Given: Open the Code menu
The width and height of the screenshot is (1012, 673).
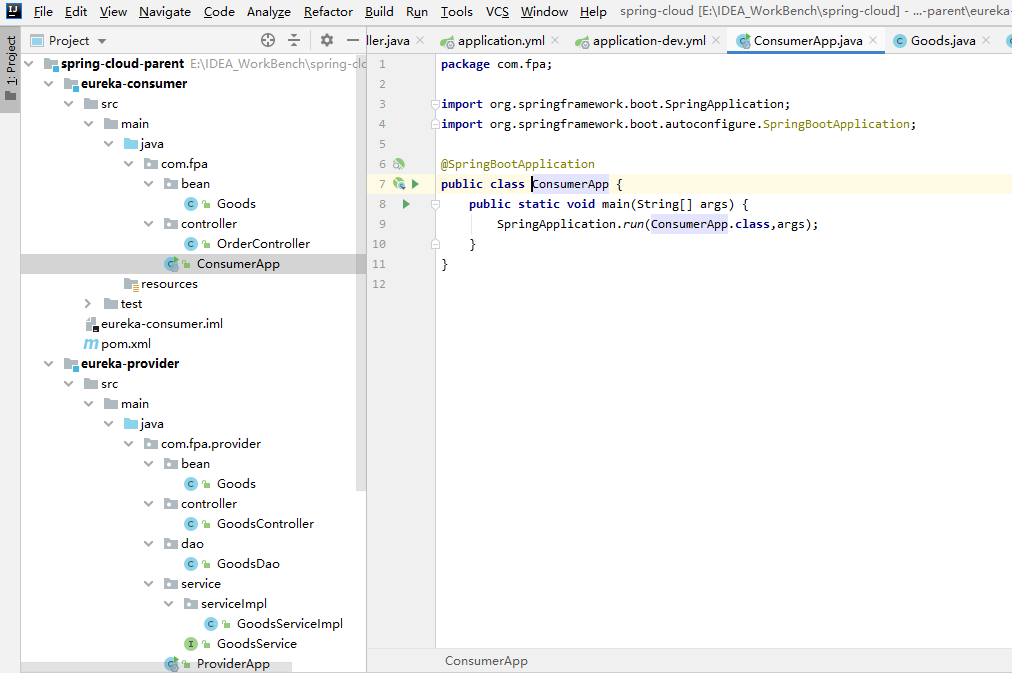Looking at the screenshot, I should coord(219,12).
